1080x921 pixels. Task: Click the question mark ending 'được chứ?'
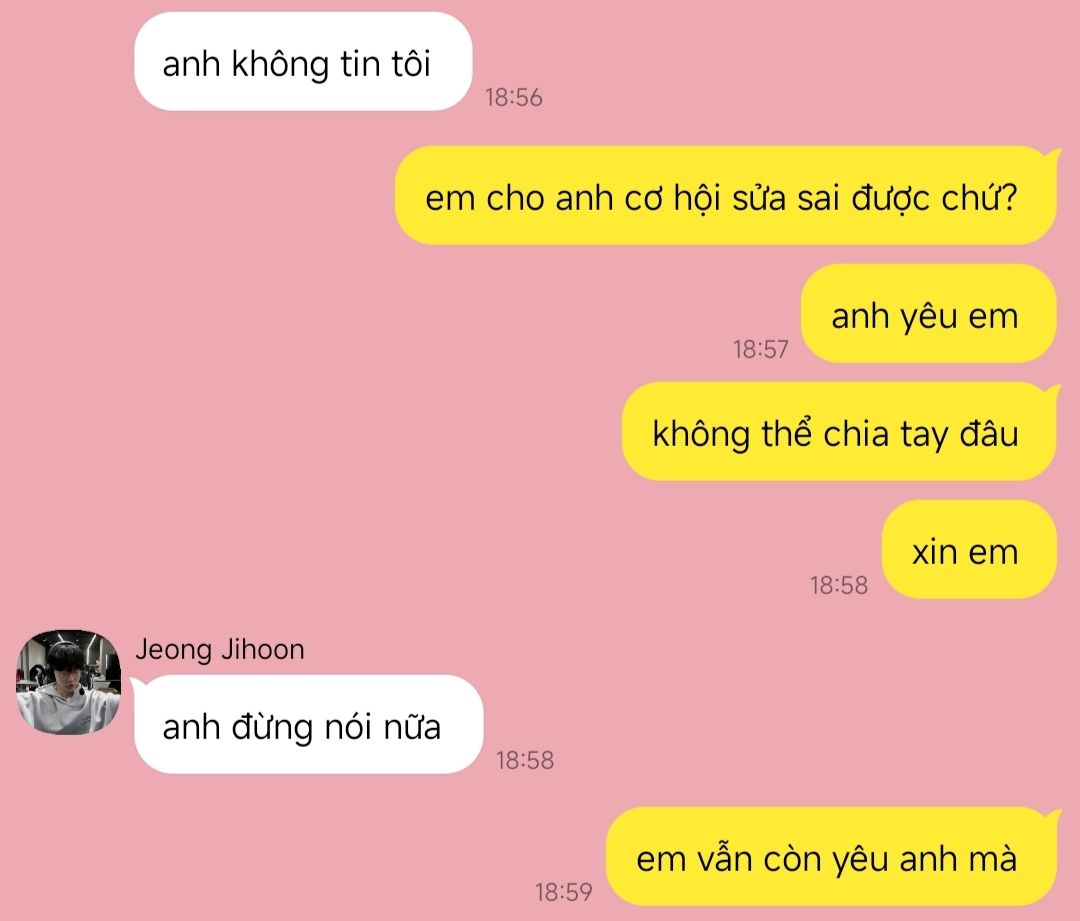(x=1010, y=198)
